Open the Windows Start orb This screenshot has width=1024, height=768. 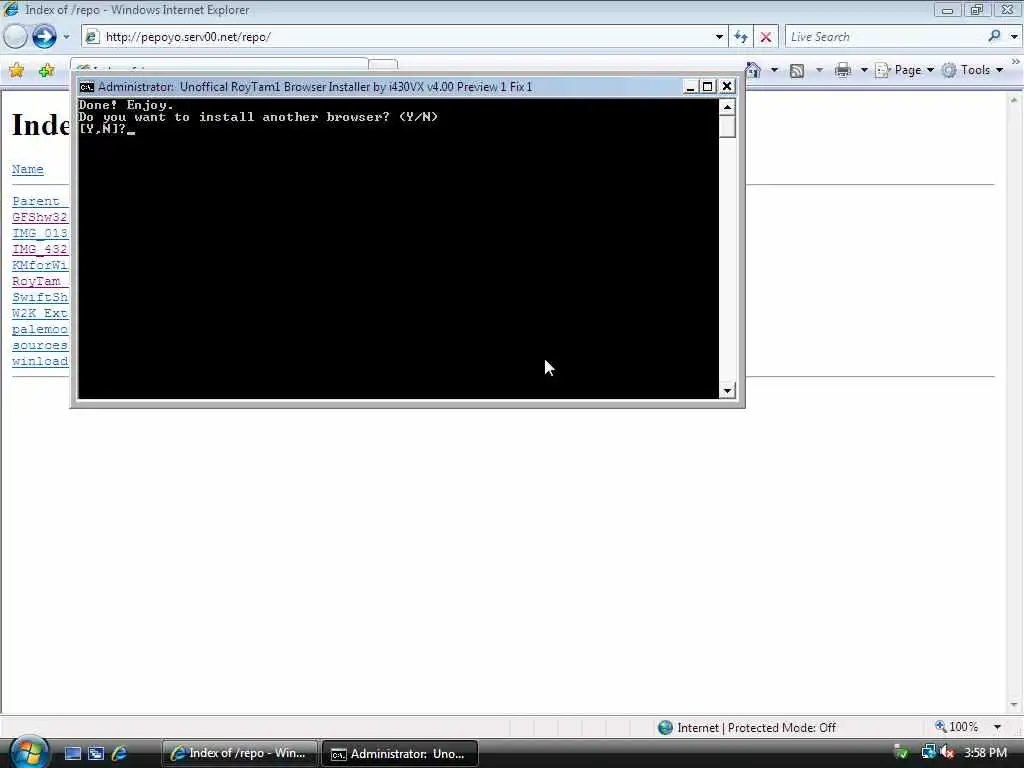pos(28,751)
